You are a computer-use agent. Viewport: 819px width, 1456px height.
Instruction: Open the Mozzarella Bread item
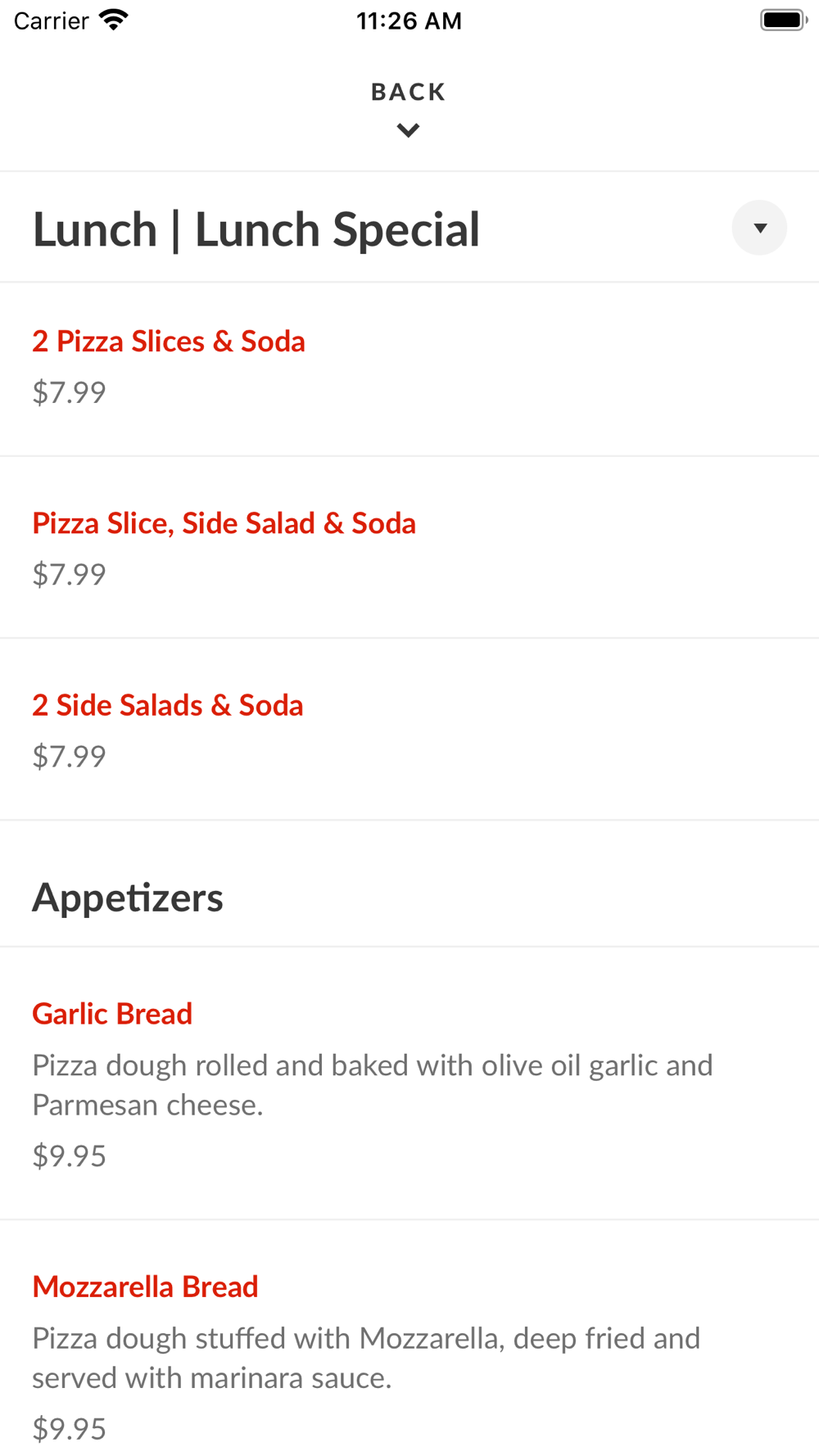[x=145, y=1286]
